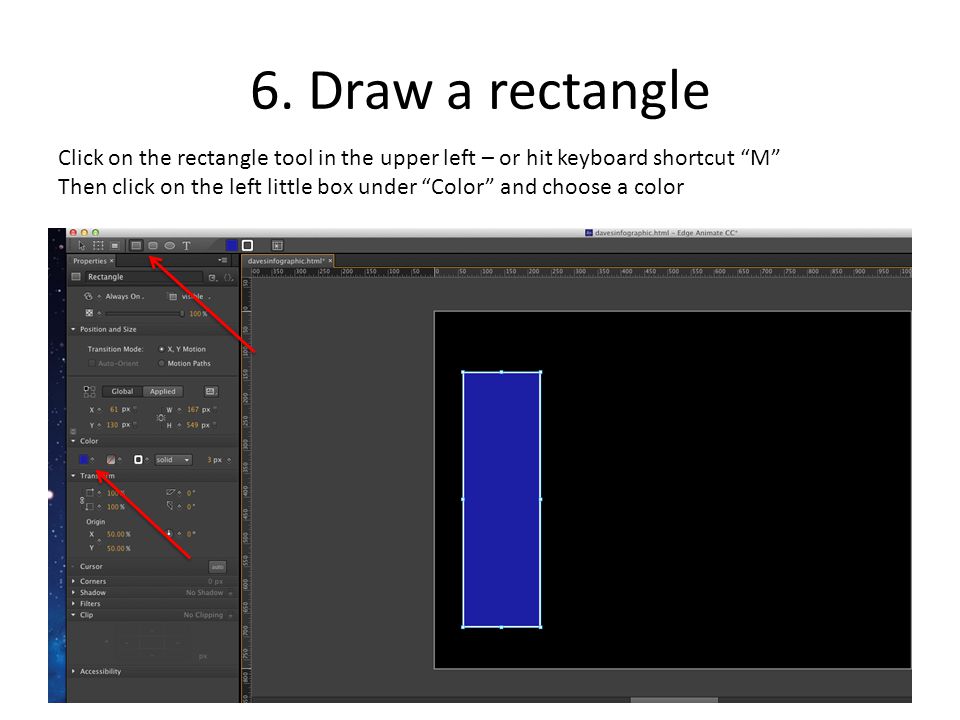Open the overflow visible dropdown
960x720 pixels.
tap(196, 296)
